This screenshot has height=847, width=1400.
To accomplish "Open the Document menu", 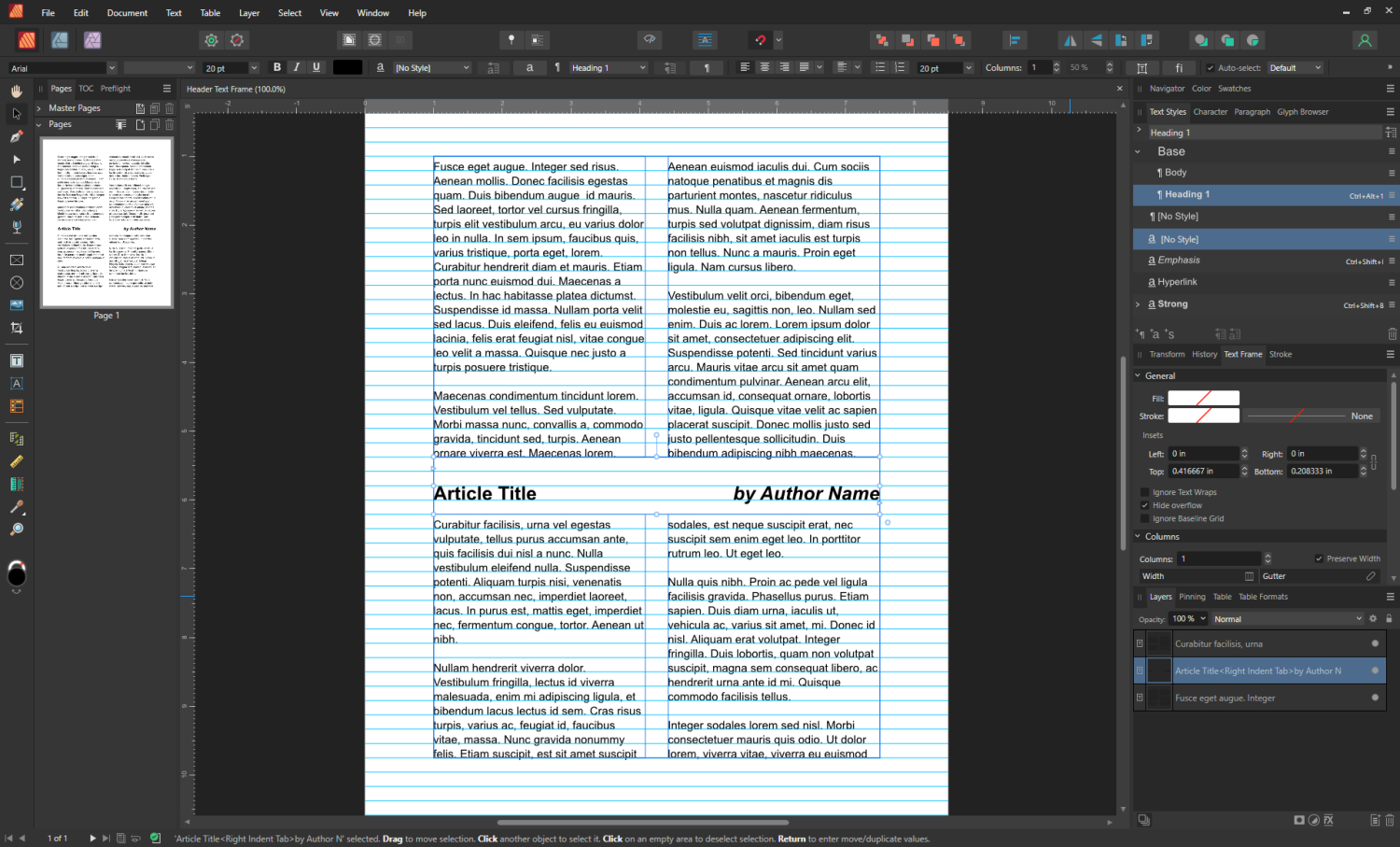I will point(127,12).
